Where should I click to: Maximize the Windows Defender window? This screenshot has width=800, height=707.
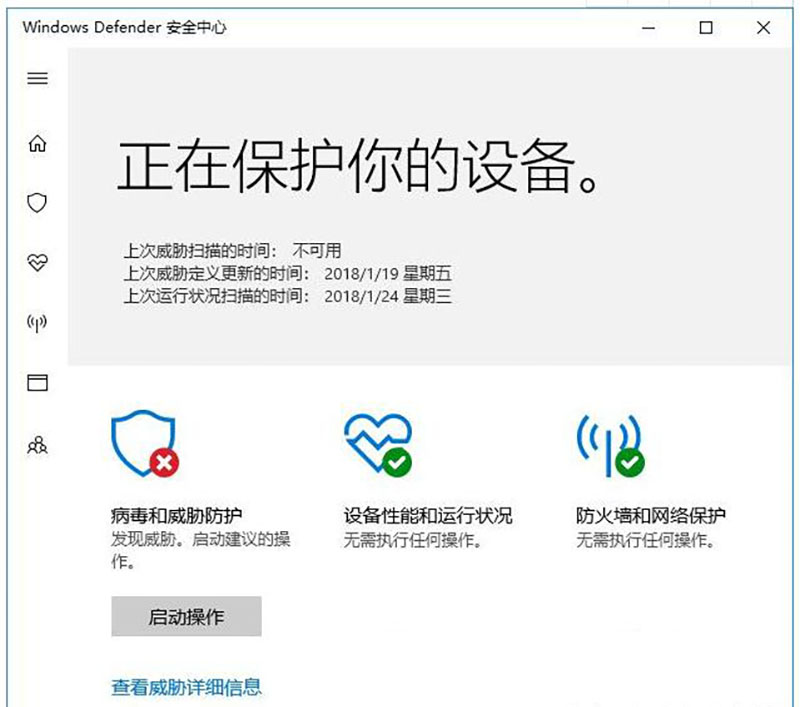(x=706, y=28)
